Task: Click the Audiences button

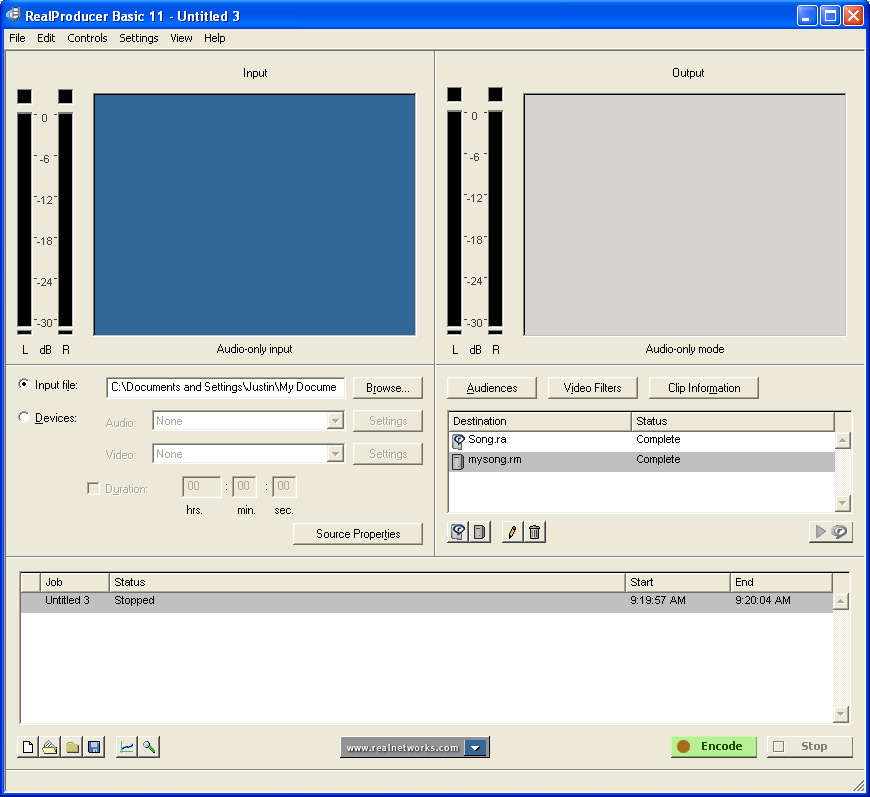Action: tap(492, 388)
